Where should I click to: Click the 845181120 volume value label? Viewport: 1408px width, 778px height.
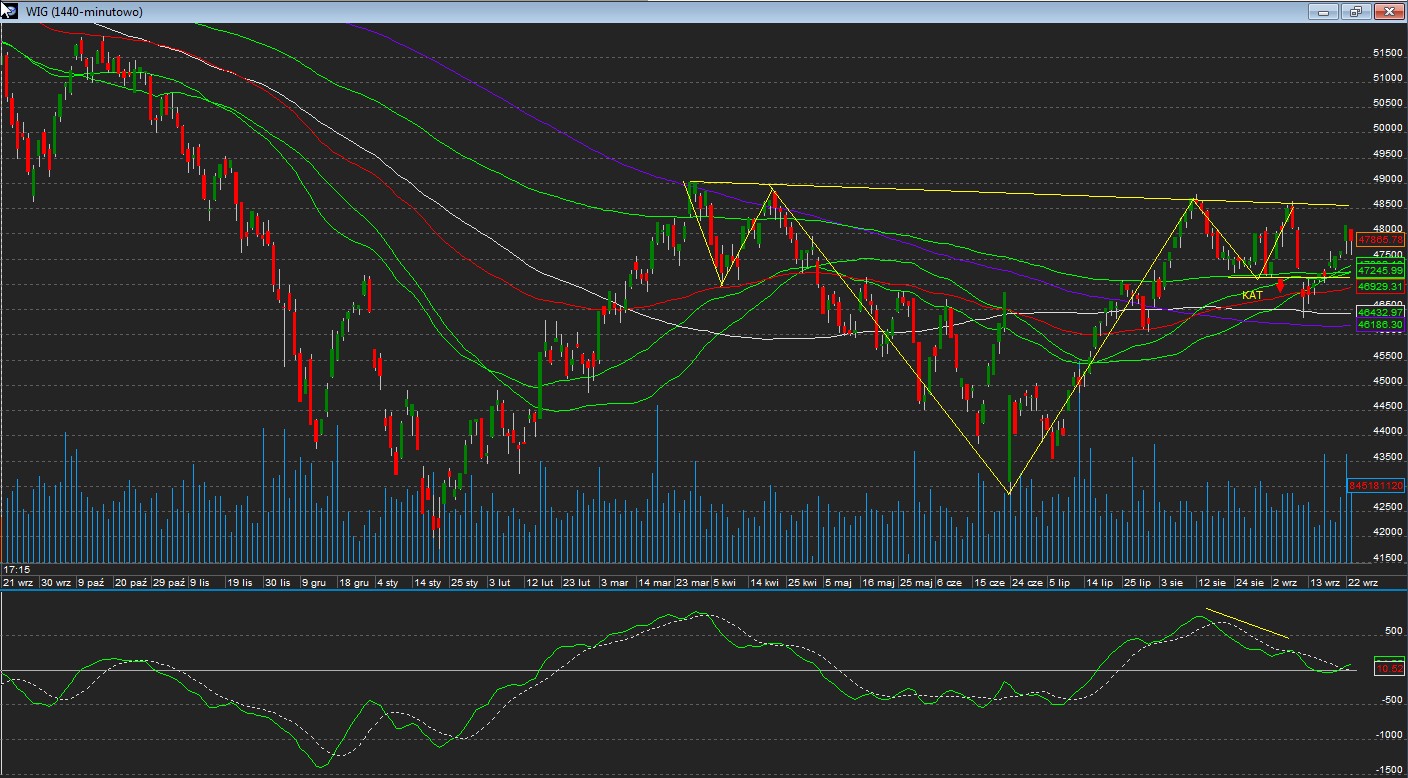[1377, 485]
